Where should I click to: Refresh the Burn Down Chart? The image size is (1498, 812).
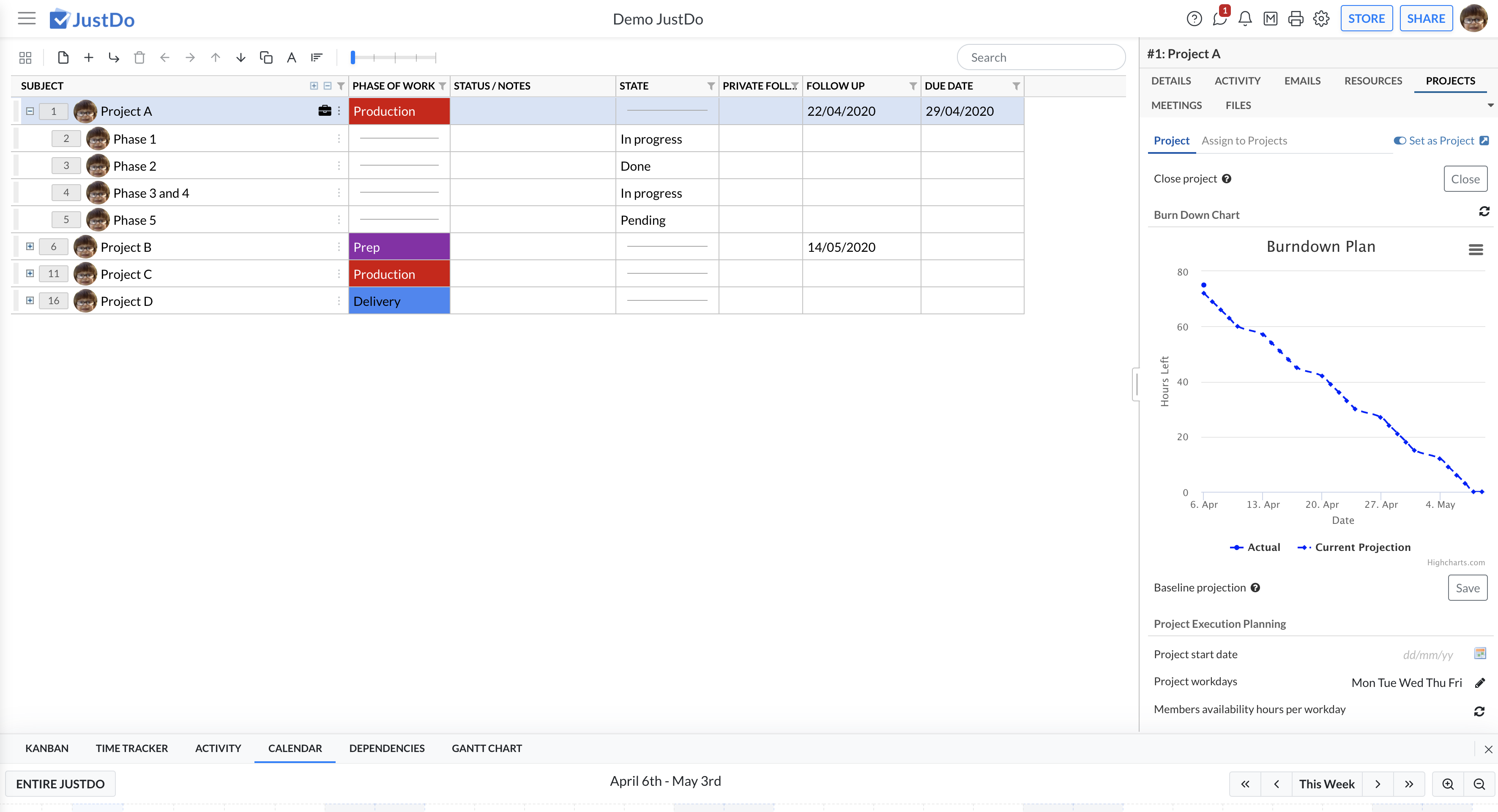click(x=1484, y=212)
